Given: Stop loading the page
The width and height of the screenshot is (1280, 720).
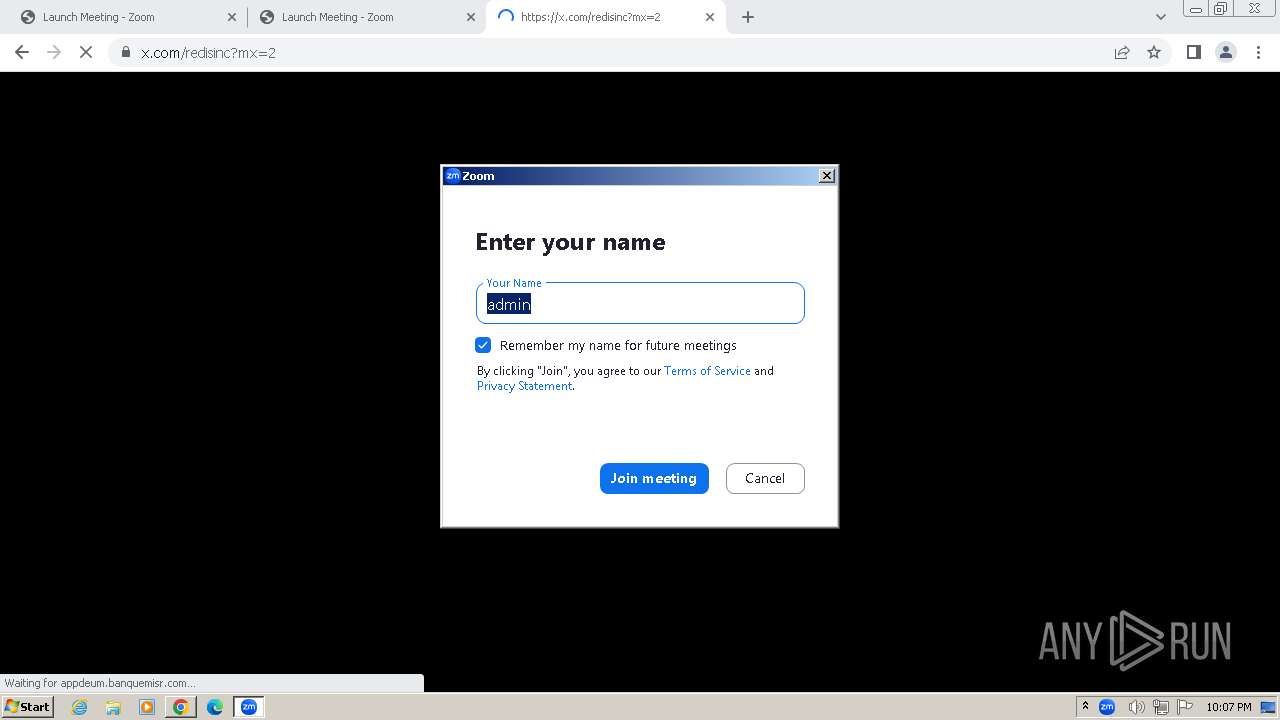Looking at the screenshot, I should tap(86, 52).
